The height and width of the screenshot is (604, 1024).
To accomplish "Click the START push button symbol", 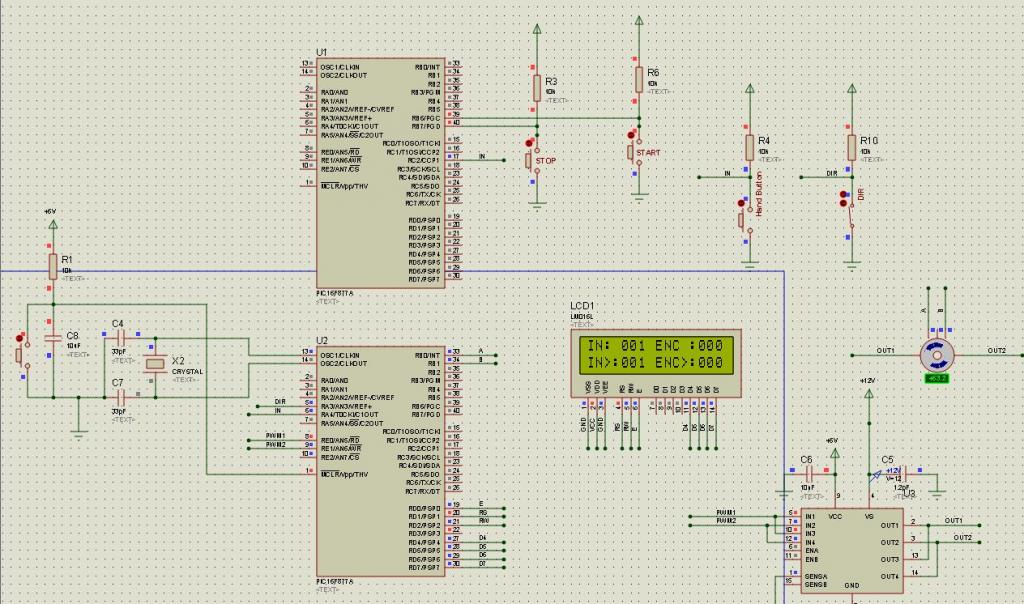I will pyautogui.click(x=635, y=151).
